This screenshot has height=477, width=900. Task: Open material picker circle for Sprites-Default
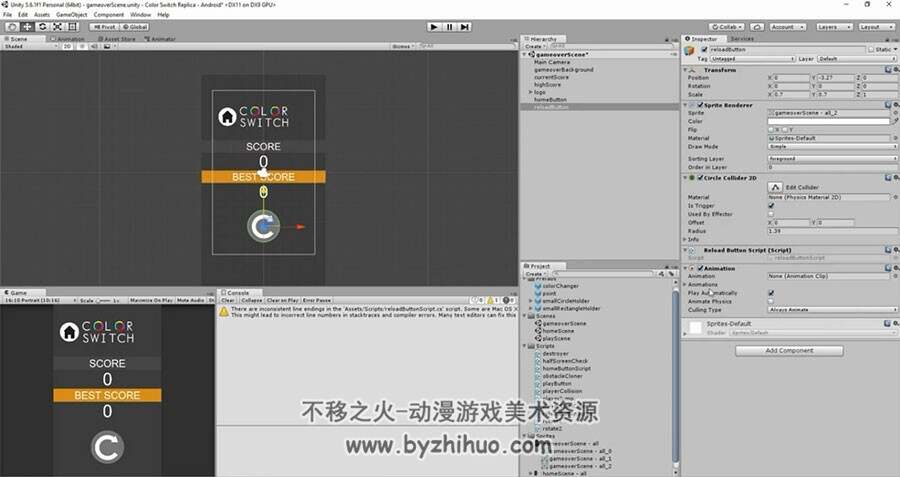tap(895, 138)
